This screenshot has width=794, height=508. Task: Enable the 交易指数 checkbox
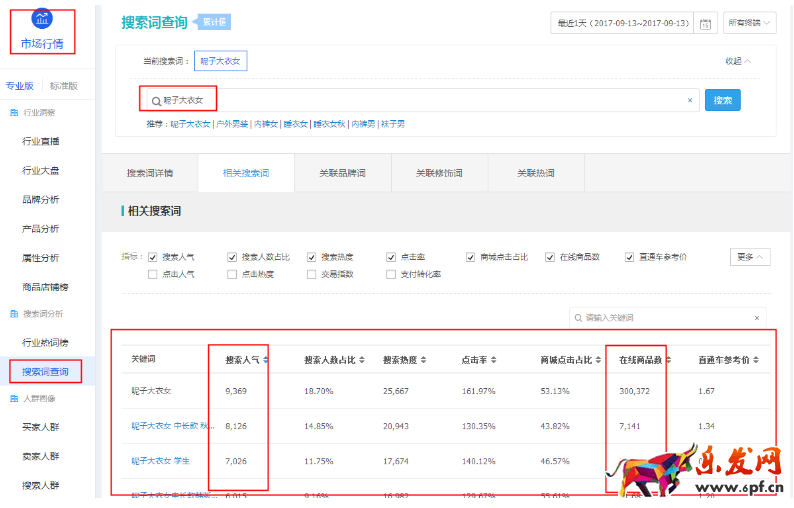(312, 274)
